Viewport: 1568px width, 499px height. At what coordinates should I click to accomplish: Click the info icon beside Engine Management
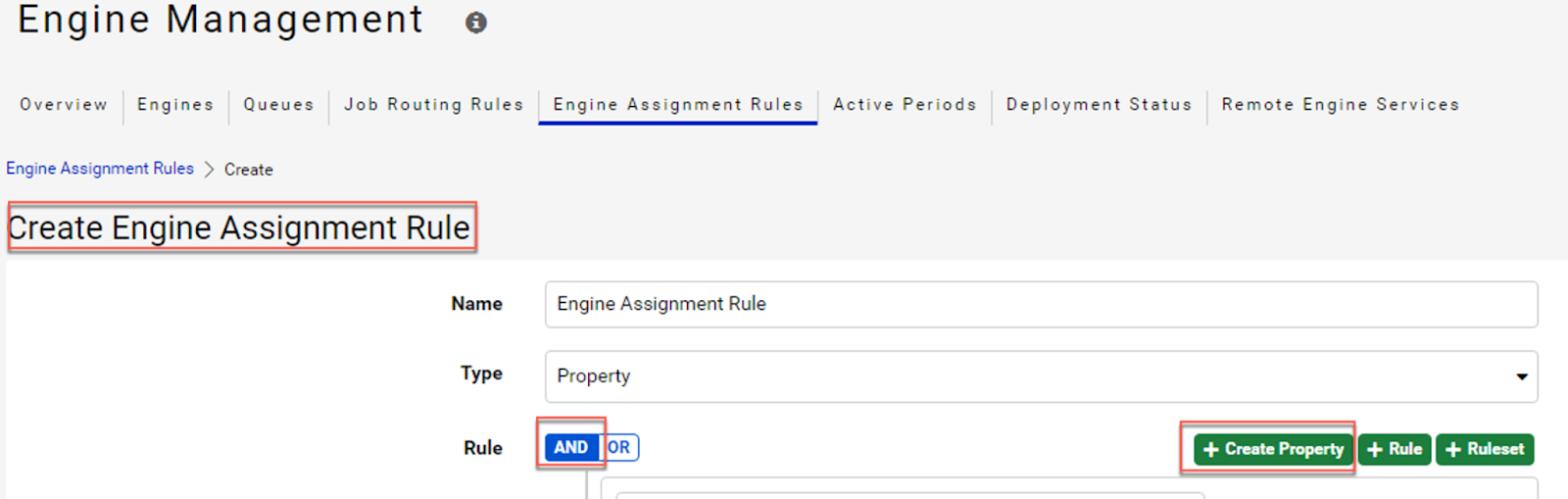[x=476, y=23]
